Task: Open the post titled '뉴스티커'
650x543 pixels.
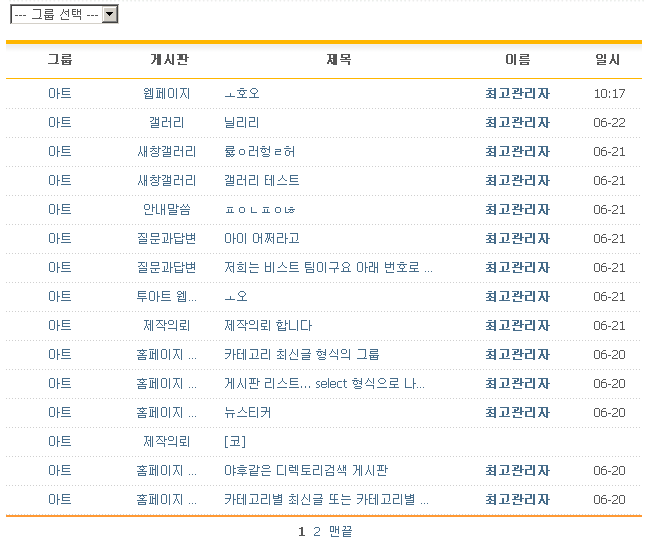Action: 247,412
